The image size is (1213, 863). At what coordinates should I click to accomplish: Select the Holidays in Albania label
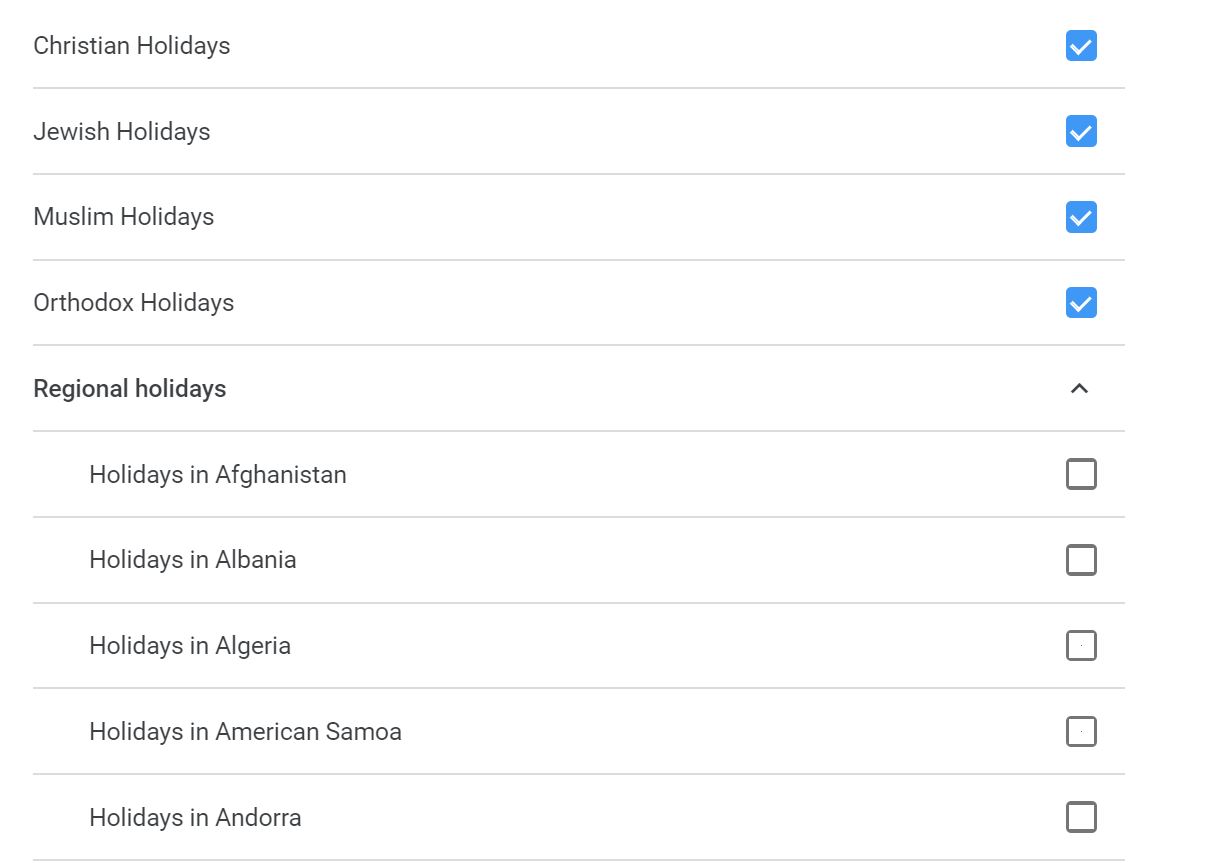coord(193,560)
